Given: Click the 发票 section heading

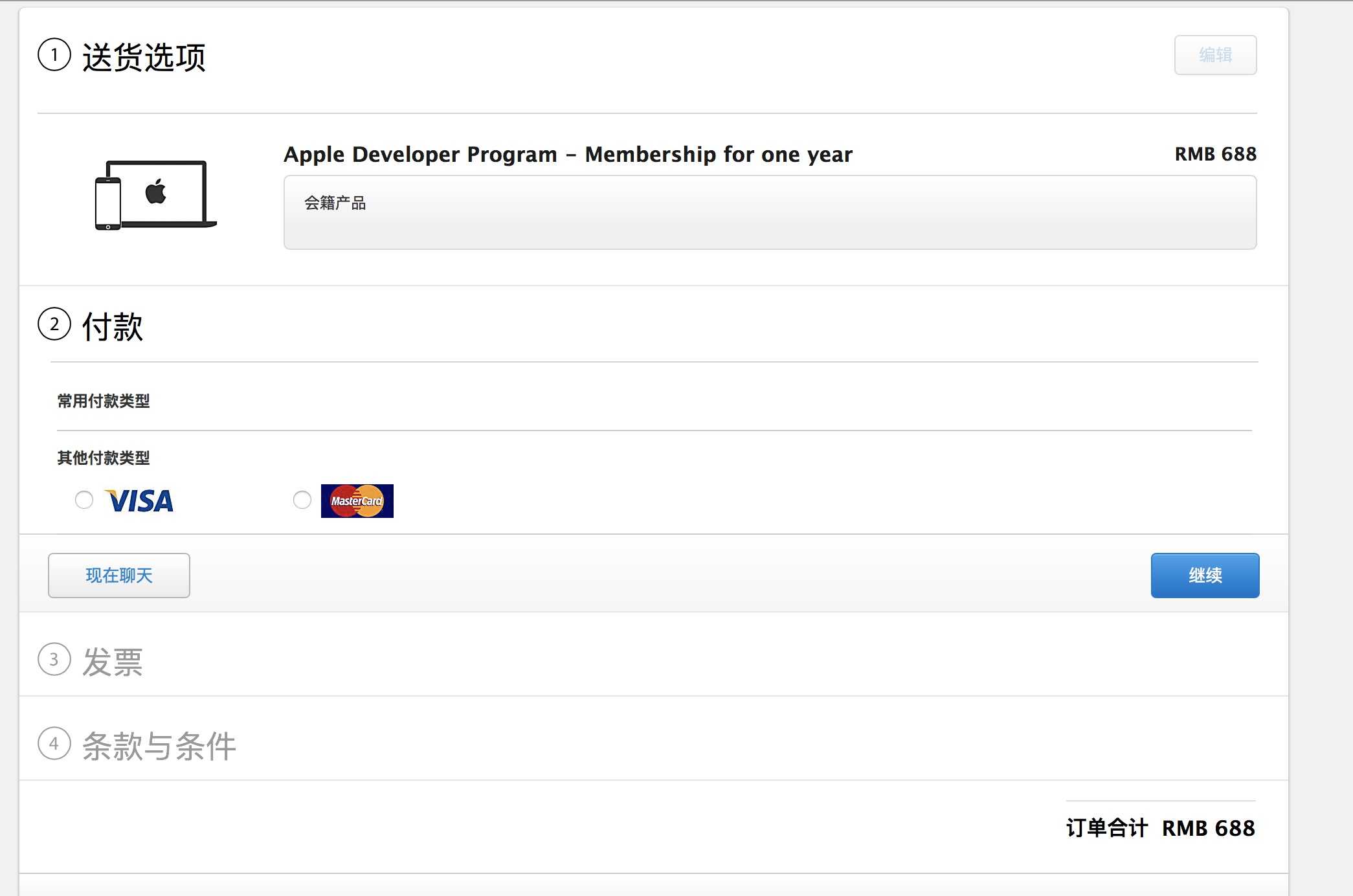Looking at the screenshot, I should click(x=113, y=662).
